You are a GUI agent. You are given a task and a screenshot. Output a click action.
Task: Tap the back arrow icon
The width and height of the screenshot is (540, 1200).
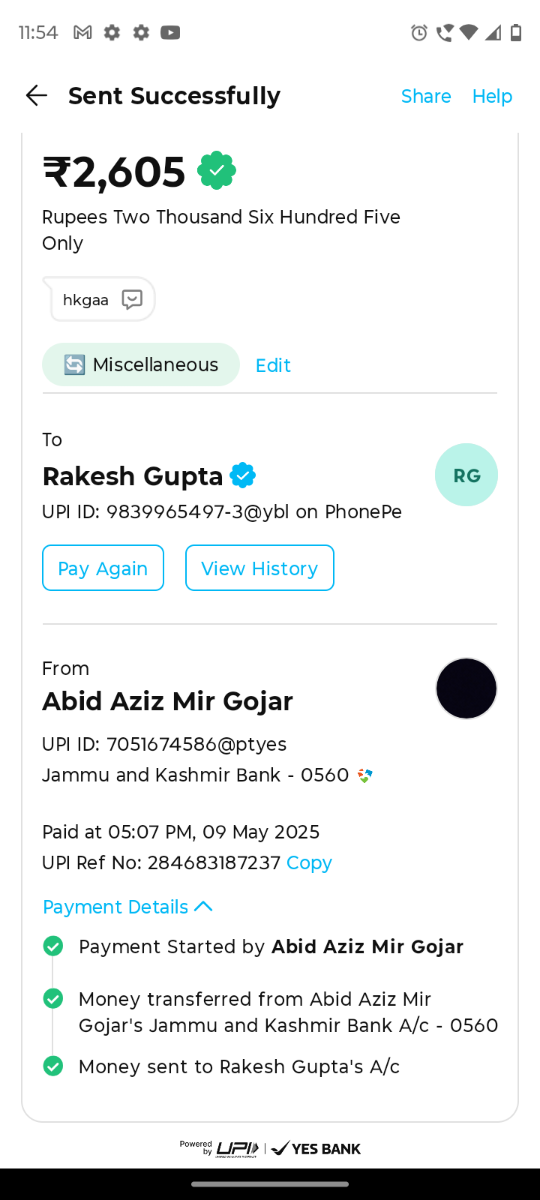tap(36, 96)
